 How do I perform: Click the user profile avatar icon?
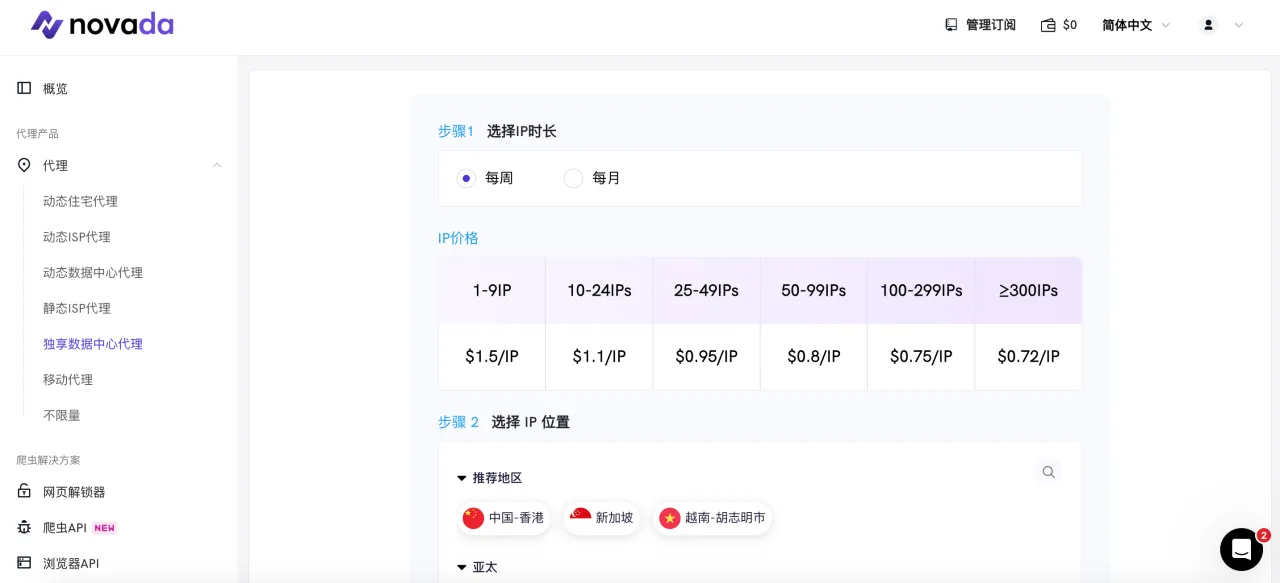pyautogui.click(x=1208, y=25)
